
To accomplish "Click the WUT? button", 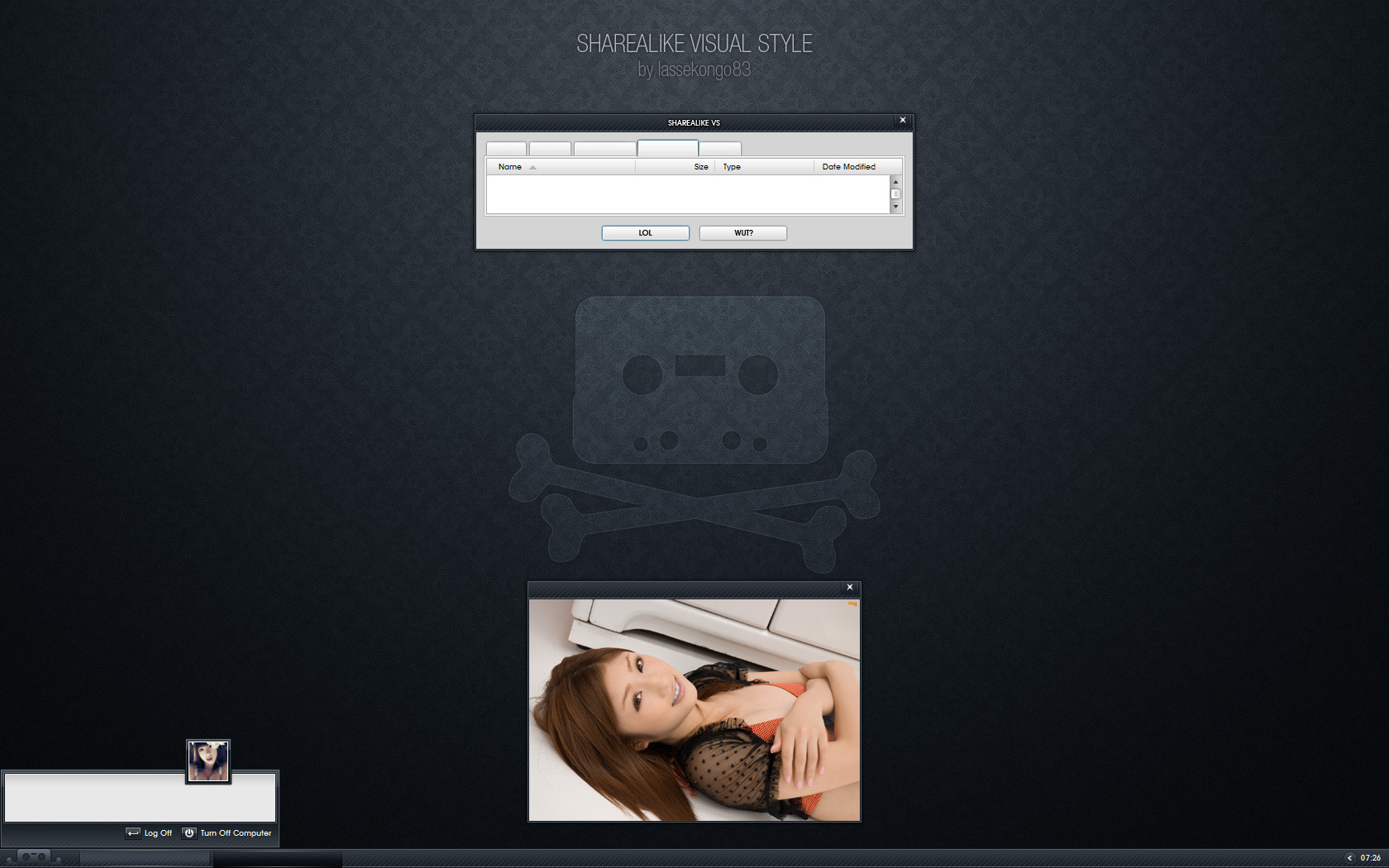I will pos(743,233).
